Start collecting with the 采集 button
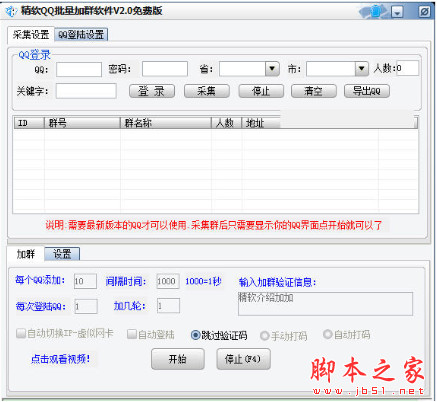This screenshot has width=437, height=402. tap(207, 91)
